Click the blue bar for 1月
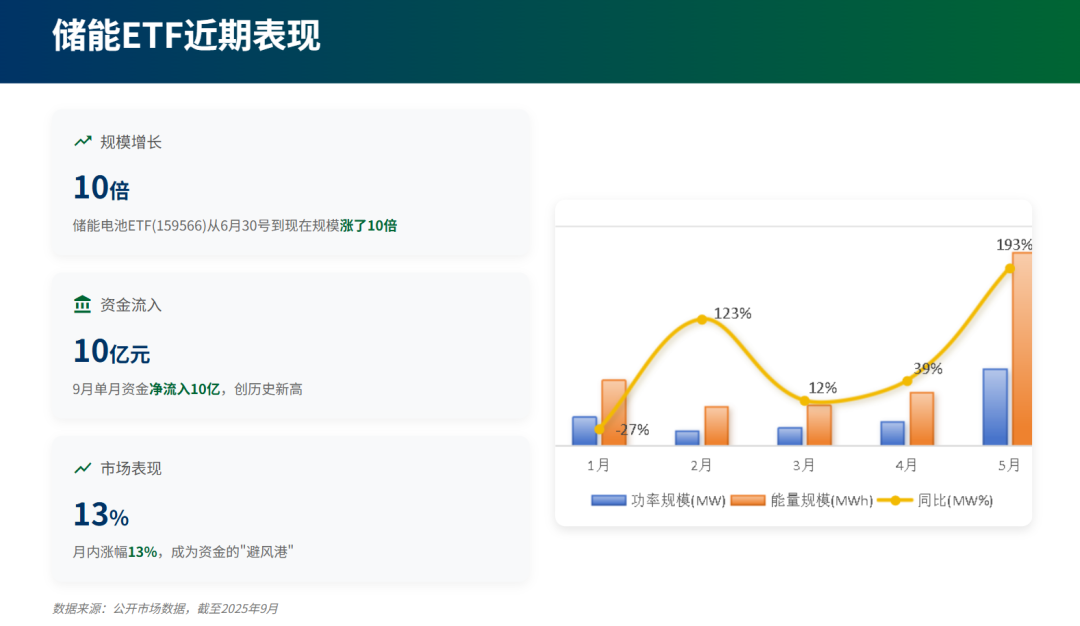Viewport: 1080px width, 626px height. [x=584, y=431]
